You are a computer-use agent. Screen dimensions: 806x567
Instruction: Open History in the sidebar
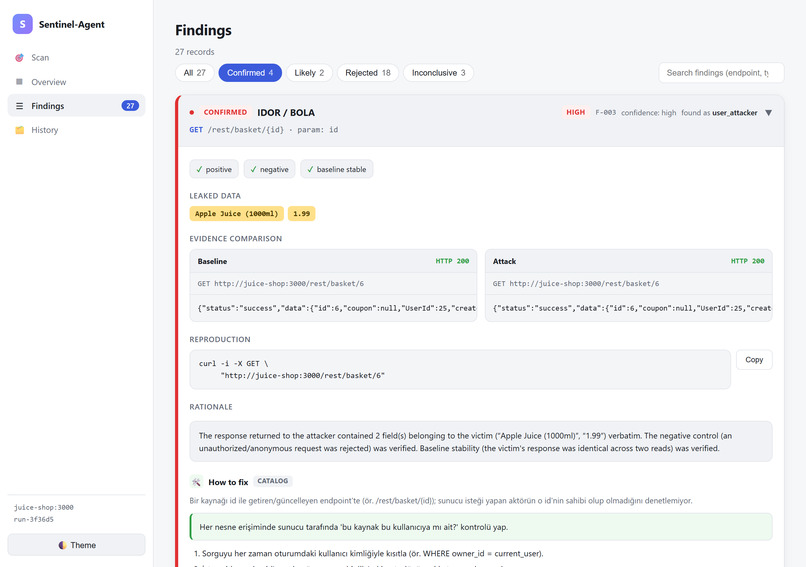point(77,130)
